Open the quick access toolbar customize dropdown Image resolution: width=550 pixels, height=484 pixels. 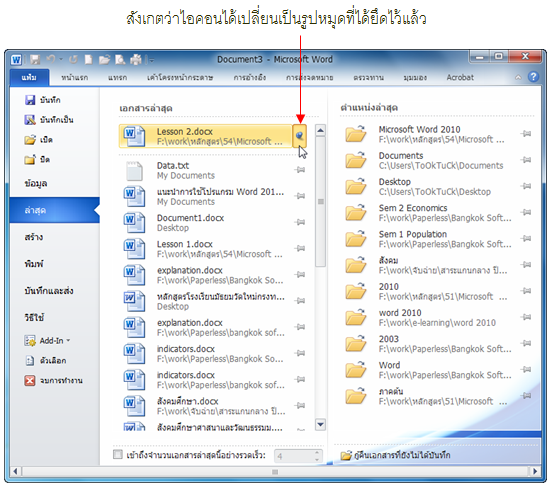click(x=152, y=60)
